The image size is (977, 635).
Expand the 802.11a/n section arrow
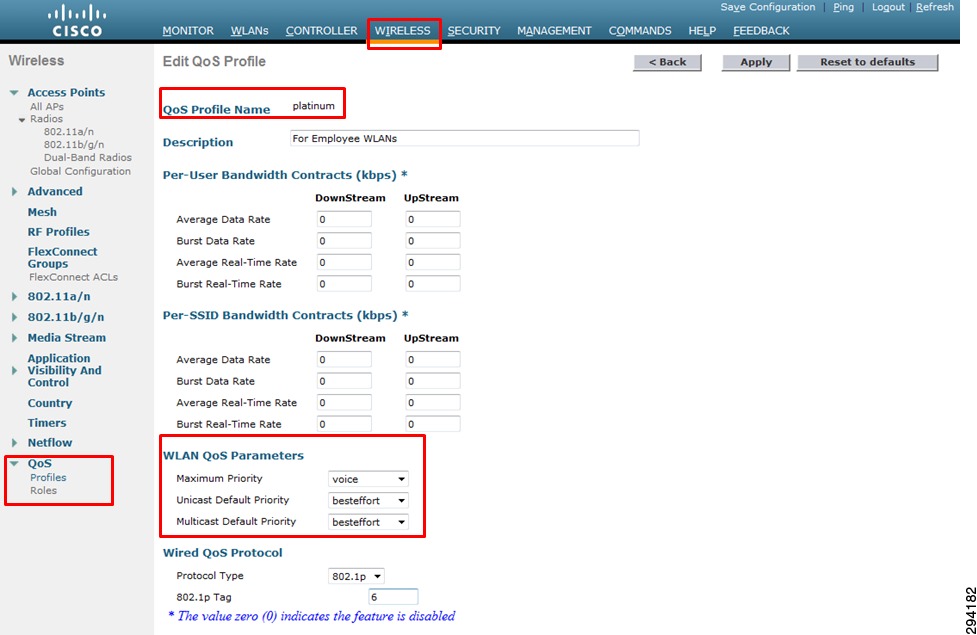(14, 297)
